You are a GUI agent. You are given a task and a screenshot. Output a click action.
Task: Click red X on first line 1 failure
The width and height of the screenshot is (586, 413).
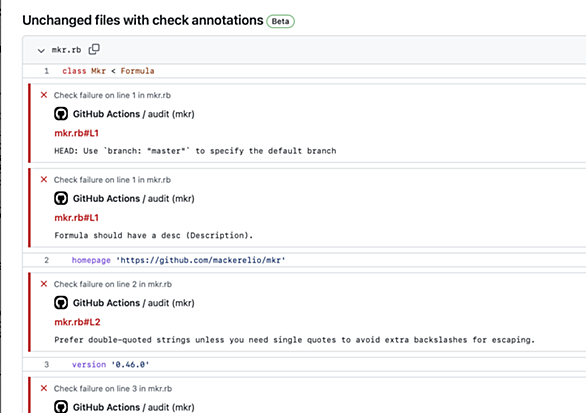(44, 95)
